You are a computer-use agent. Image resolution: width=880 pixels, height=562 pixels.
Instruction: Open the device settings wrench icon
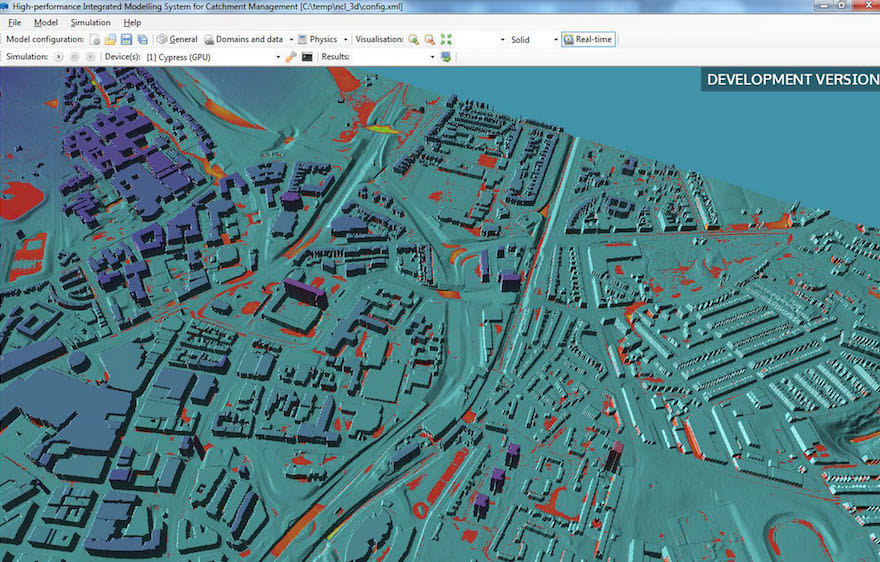pyautogui.click(x=291, y=57)
